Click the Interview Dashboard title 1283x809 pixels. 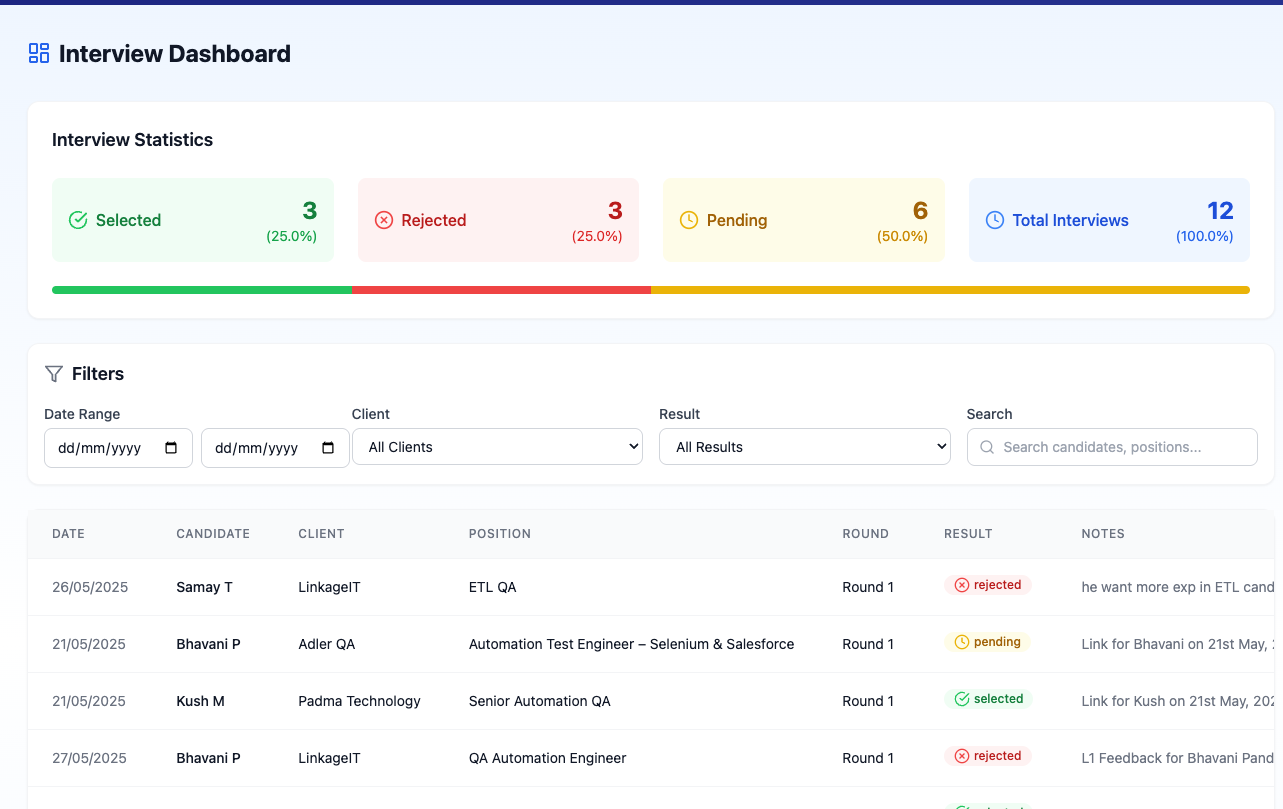point(173,53)
